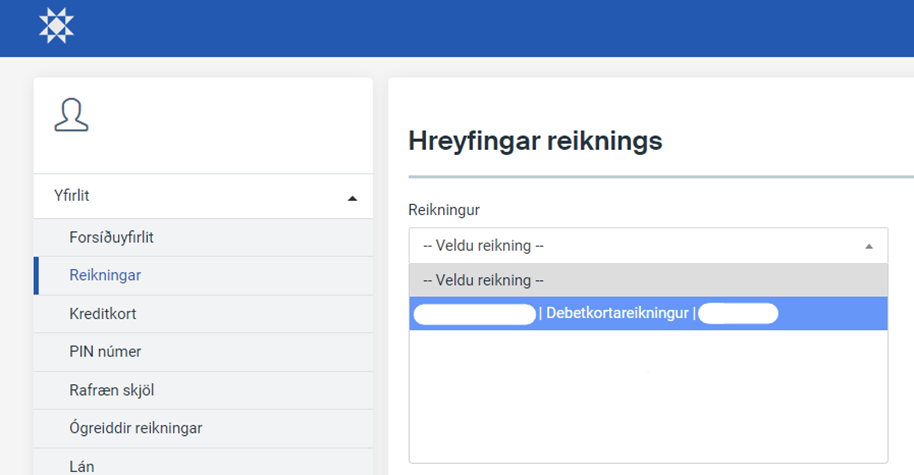Open the PIN númer page

pyautogui.click(x=105, y=352)
